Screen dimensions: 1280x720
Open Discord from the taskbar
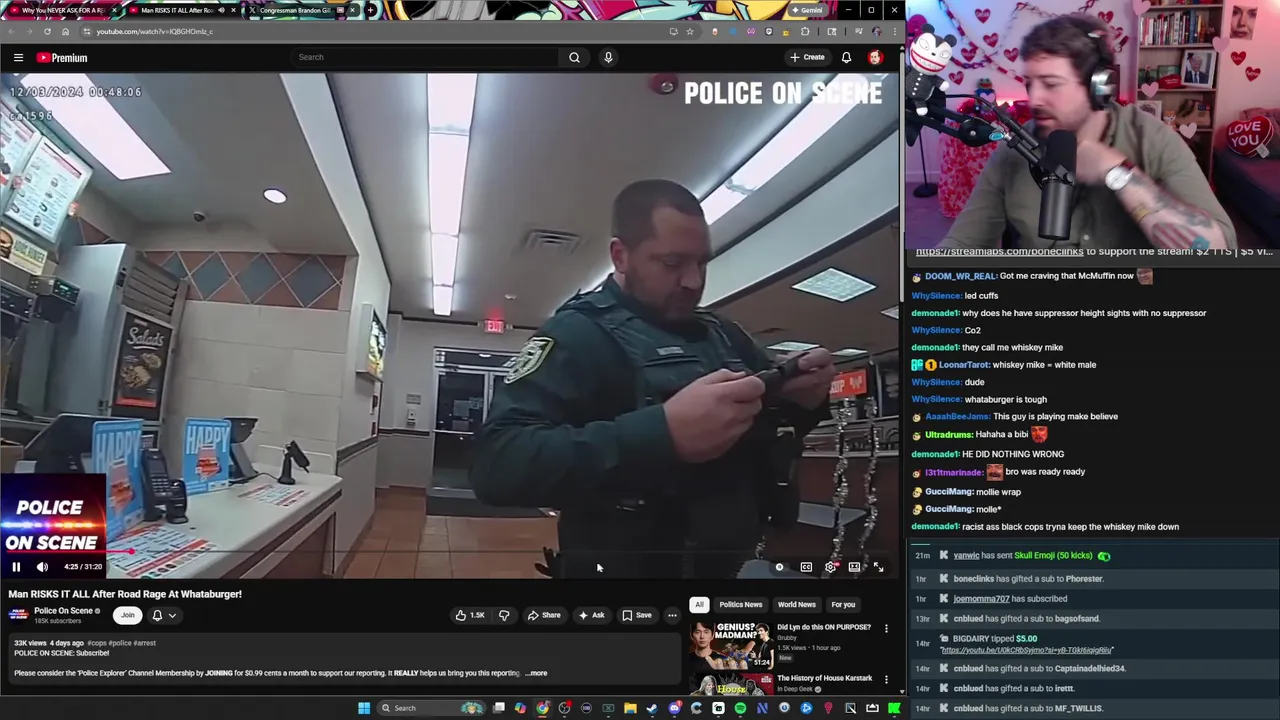[674, 708]
